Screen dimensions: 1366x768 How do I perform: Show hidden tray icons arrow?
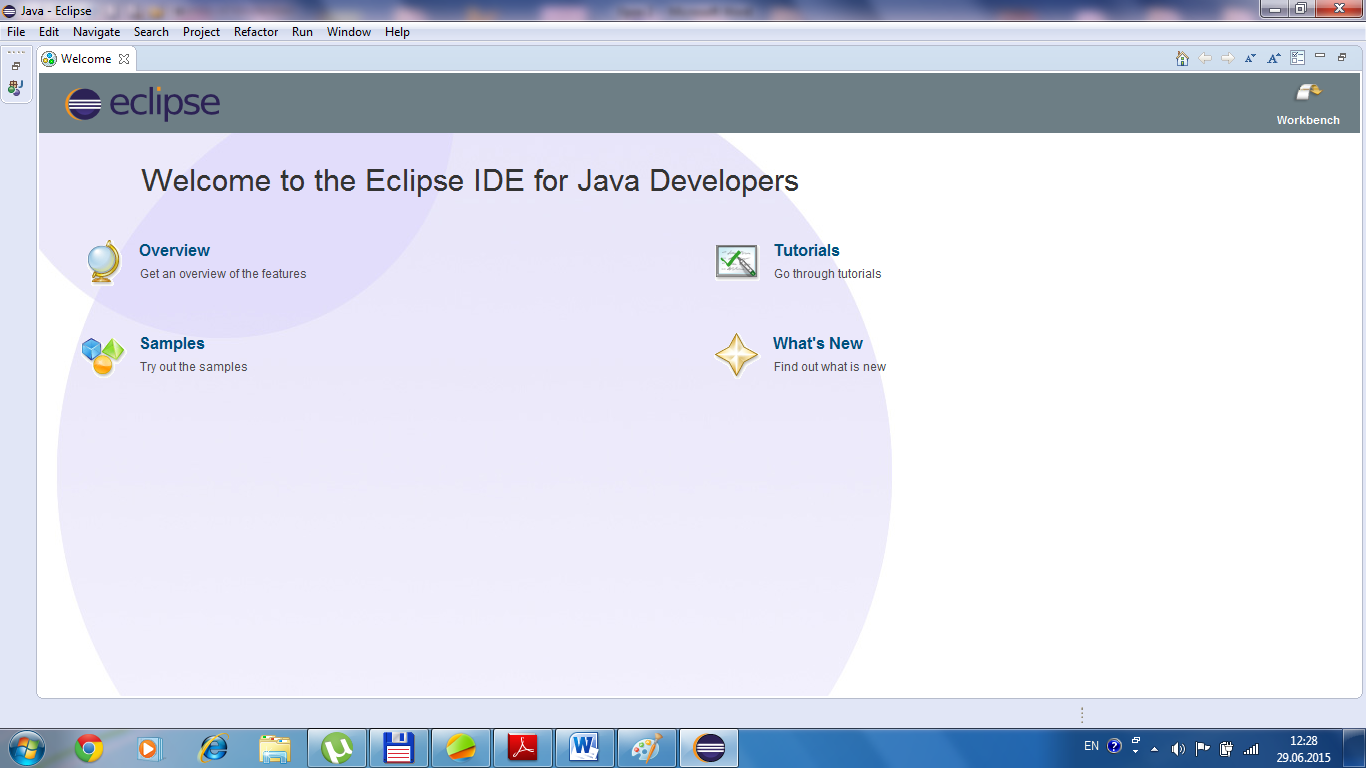tap(1155, 749)
